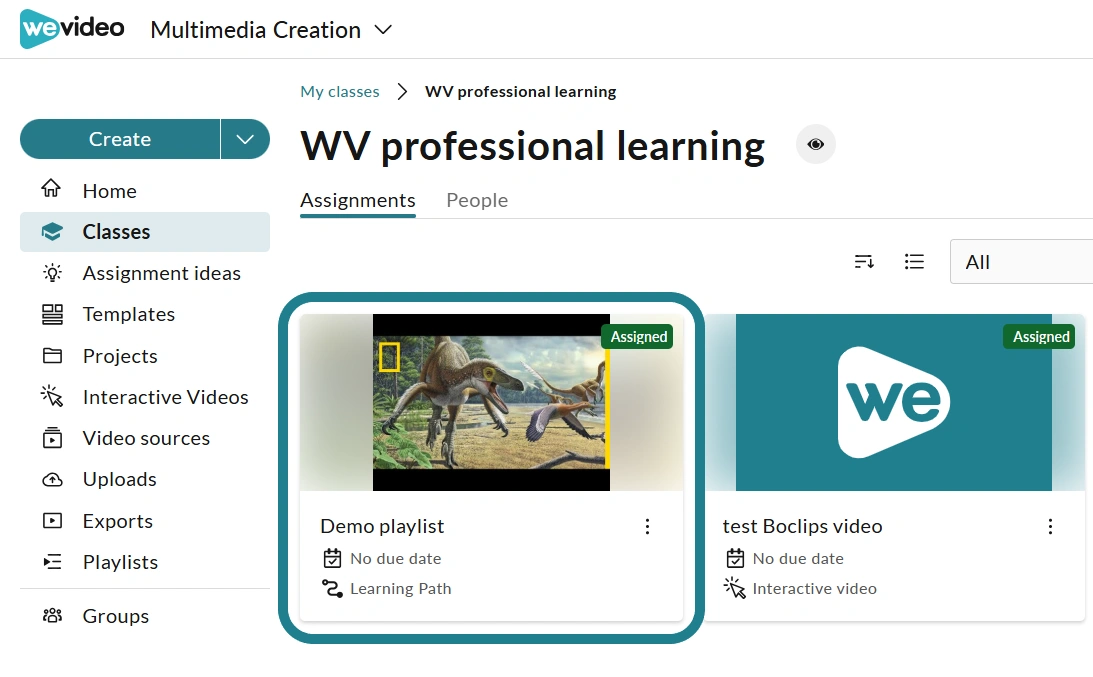Image resolution: width=1093 pixels, height=677 pixels.
Task: Open the Demo playlist dinosaur thumbnail
Action: (x=491, y=402)
